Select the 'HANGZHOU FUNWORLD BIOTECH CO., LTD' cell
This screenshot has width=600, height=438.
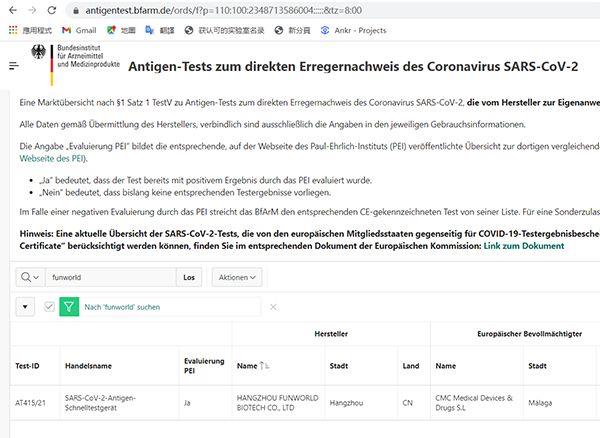point(277,403)
